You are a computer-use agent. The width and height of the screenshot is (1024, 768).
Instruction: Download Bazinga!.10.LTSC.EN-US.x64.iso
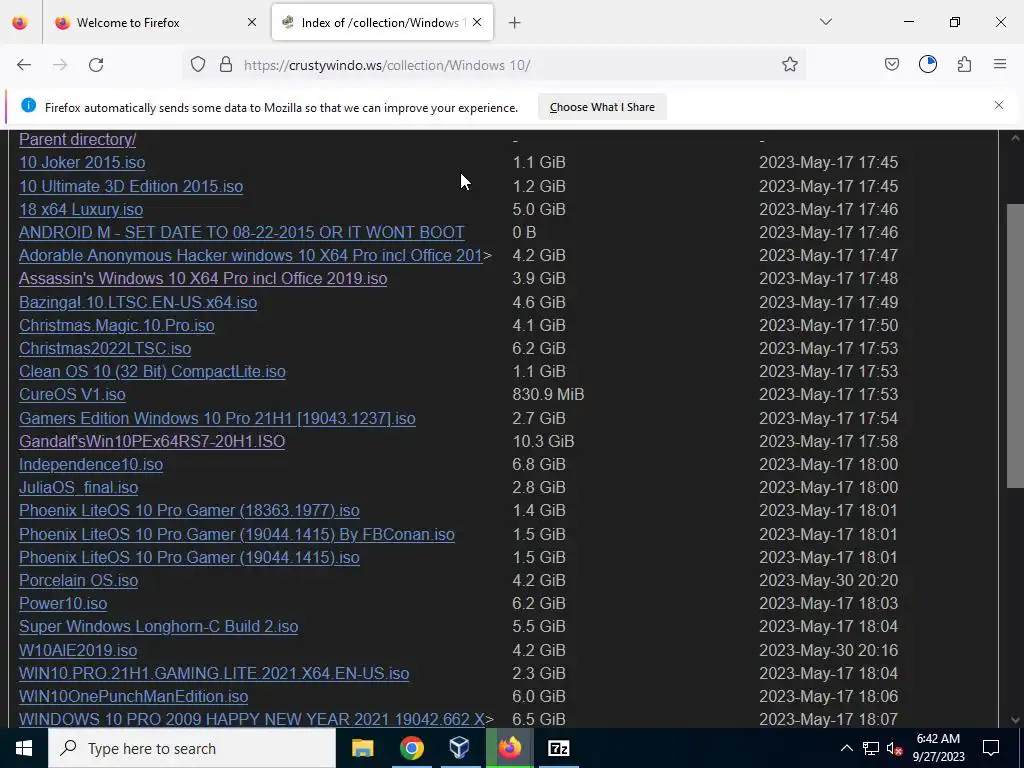click(x=138, y=302)
